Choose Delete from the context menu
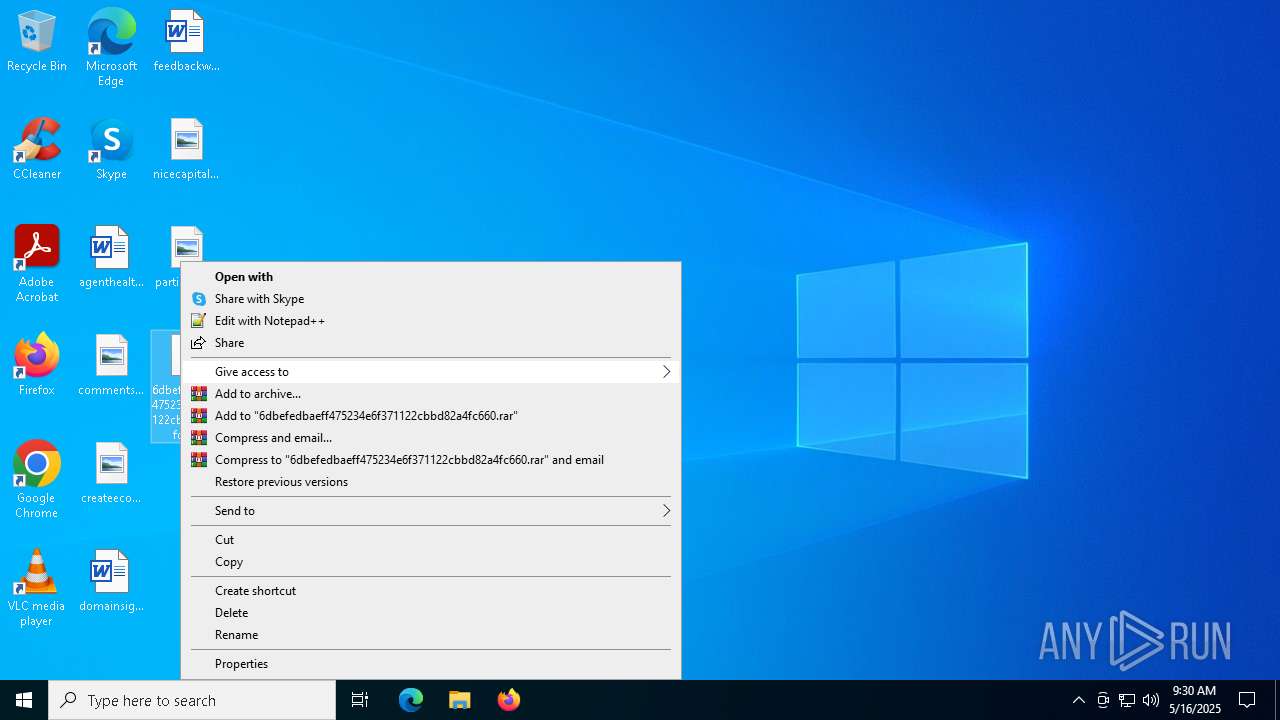Screen dimensions: 1280x720 430,613
